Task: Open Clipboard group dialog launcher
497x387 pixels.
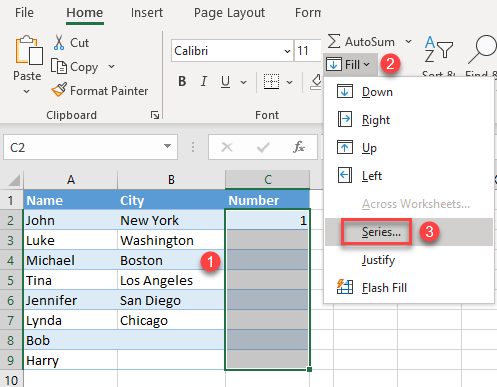Action: tap(155, 115)
